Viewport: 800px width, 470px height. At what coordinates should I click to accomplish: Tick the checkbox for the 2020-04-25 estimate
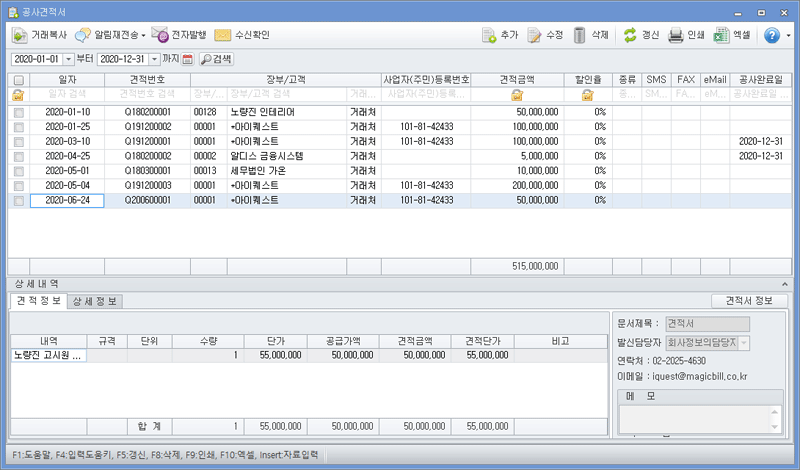(18, 157)
